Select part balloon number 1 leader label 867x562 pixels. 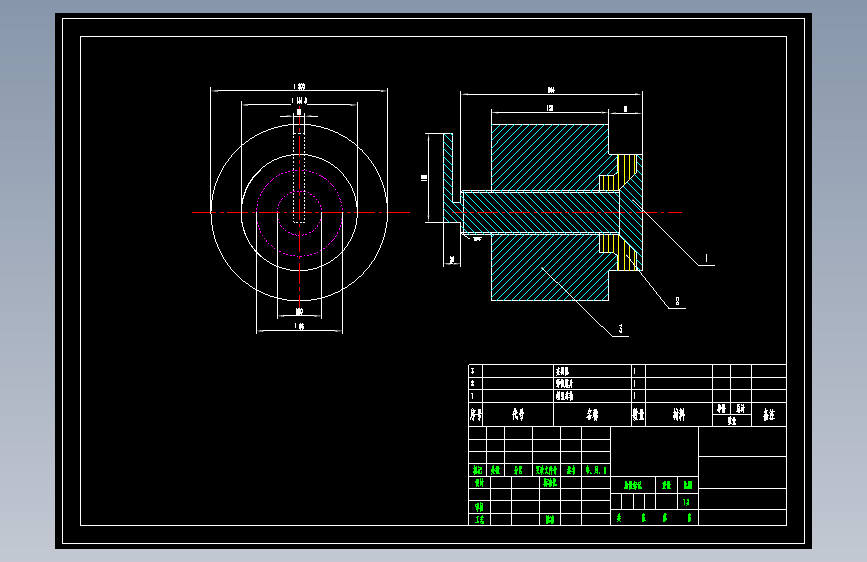706,258
